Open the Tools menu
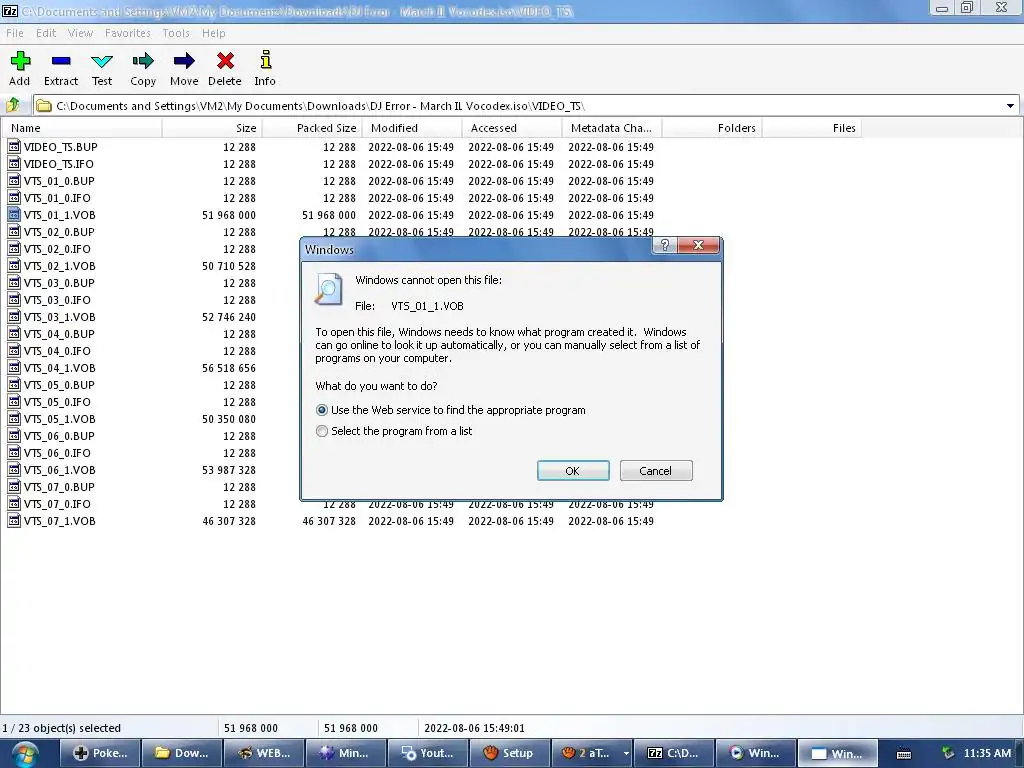The image size is (1024, 768). pyautogui.click(x=176, y=33)
